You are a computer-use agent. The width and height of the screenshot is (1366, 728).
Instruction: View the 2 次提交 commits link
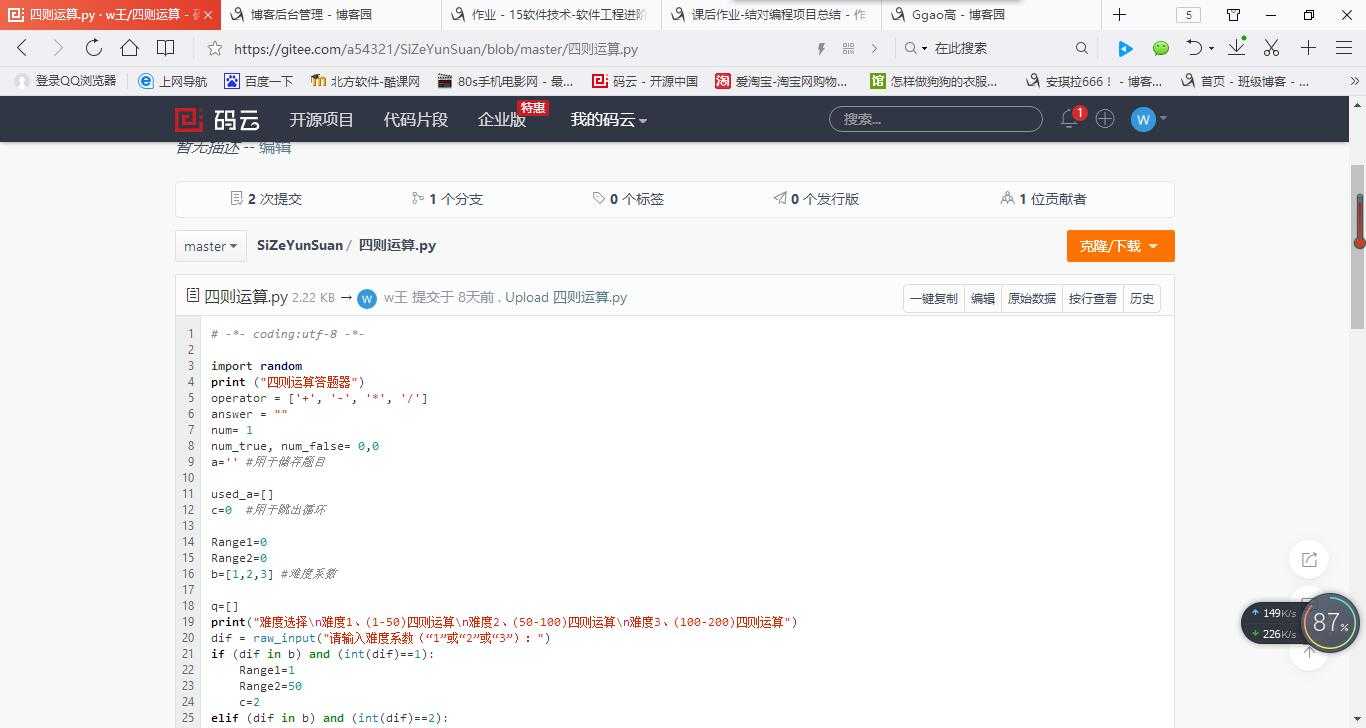(x=266, y=199)
